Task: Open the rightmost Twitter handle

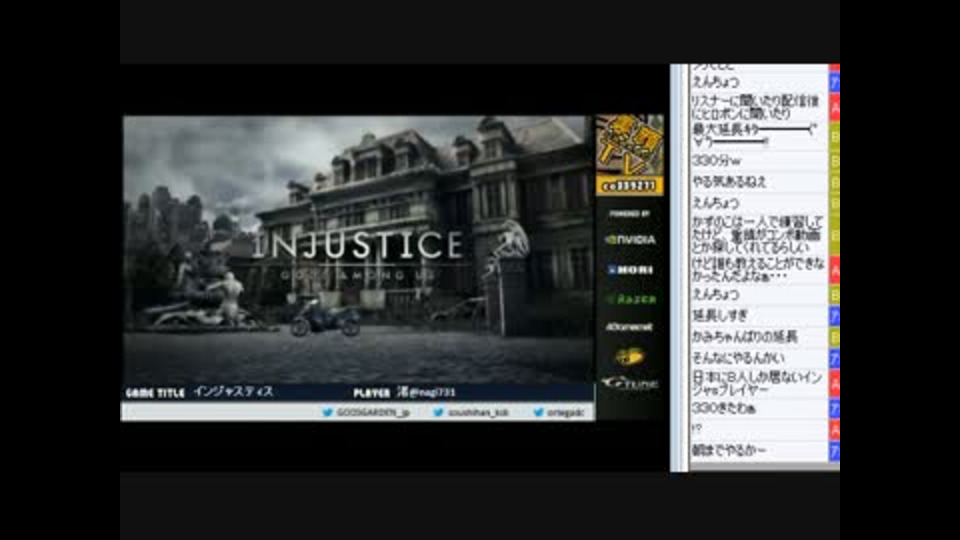Action: (x=566, y=413)
